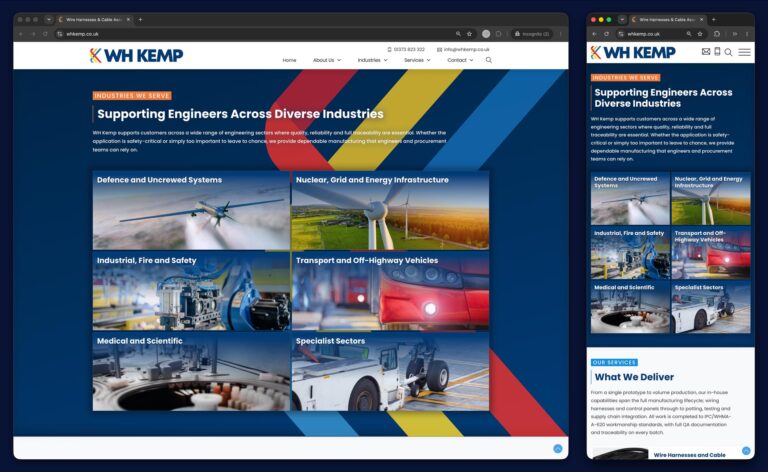
Task: Click the WH Kemp logo in the desktop window
Action: pyautogui.click(x=137, y=55)
